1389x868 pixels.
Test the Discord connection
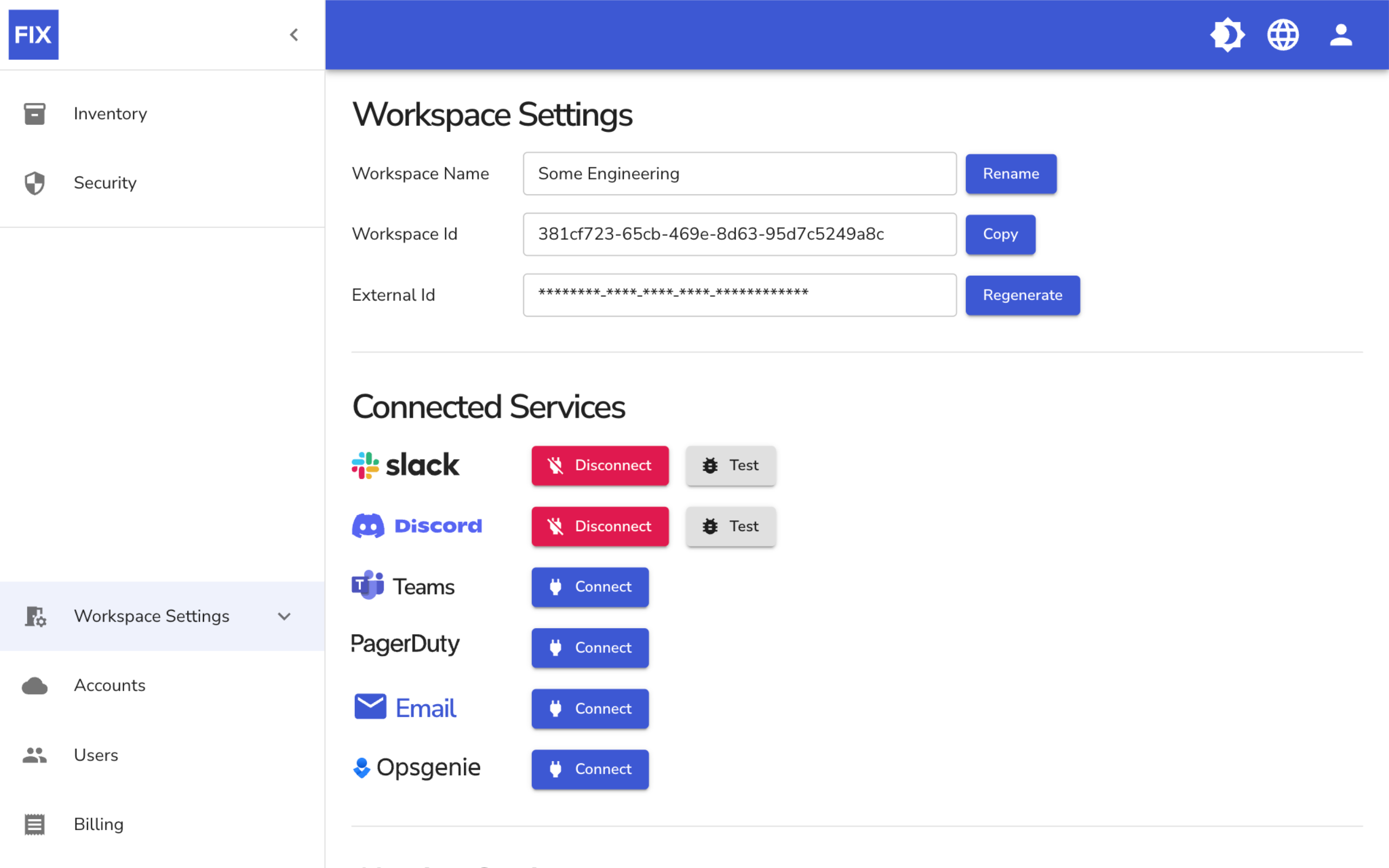[x=731, y=526]
